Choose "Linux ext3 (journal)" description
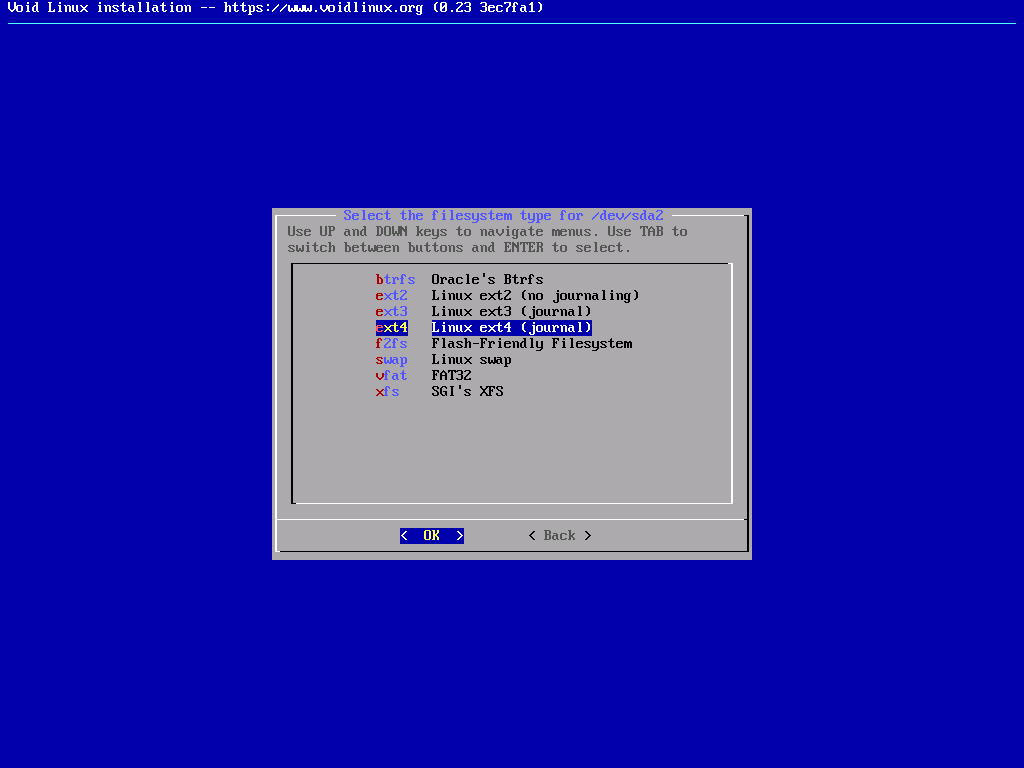The image size is (1024, 768). [x=511, y=312]
